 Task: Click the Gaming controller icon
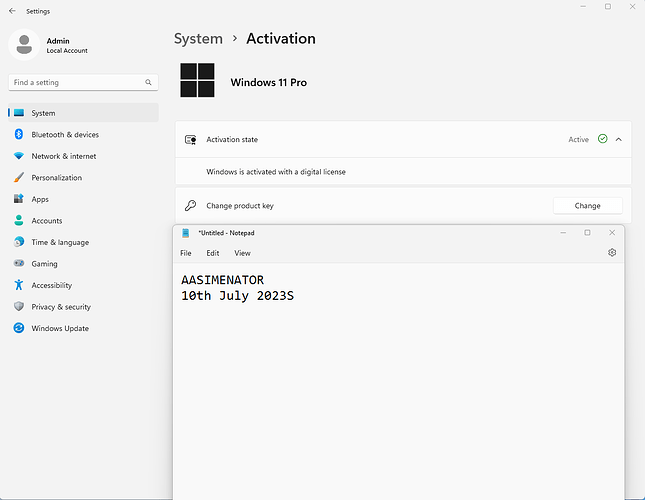point(19,263)
